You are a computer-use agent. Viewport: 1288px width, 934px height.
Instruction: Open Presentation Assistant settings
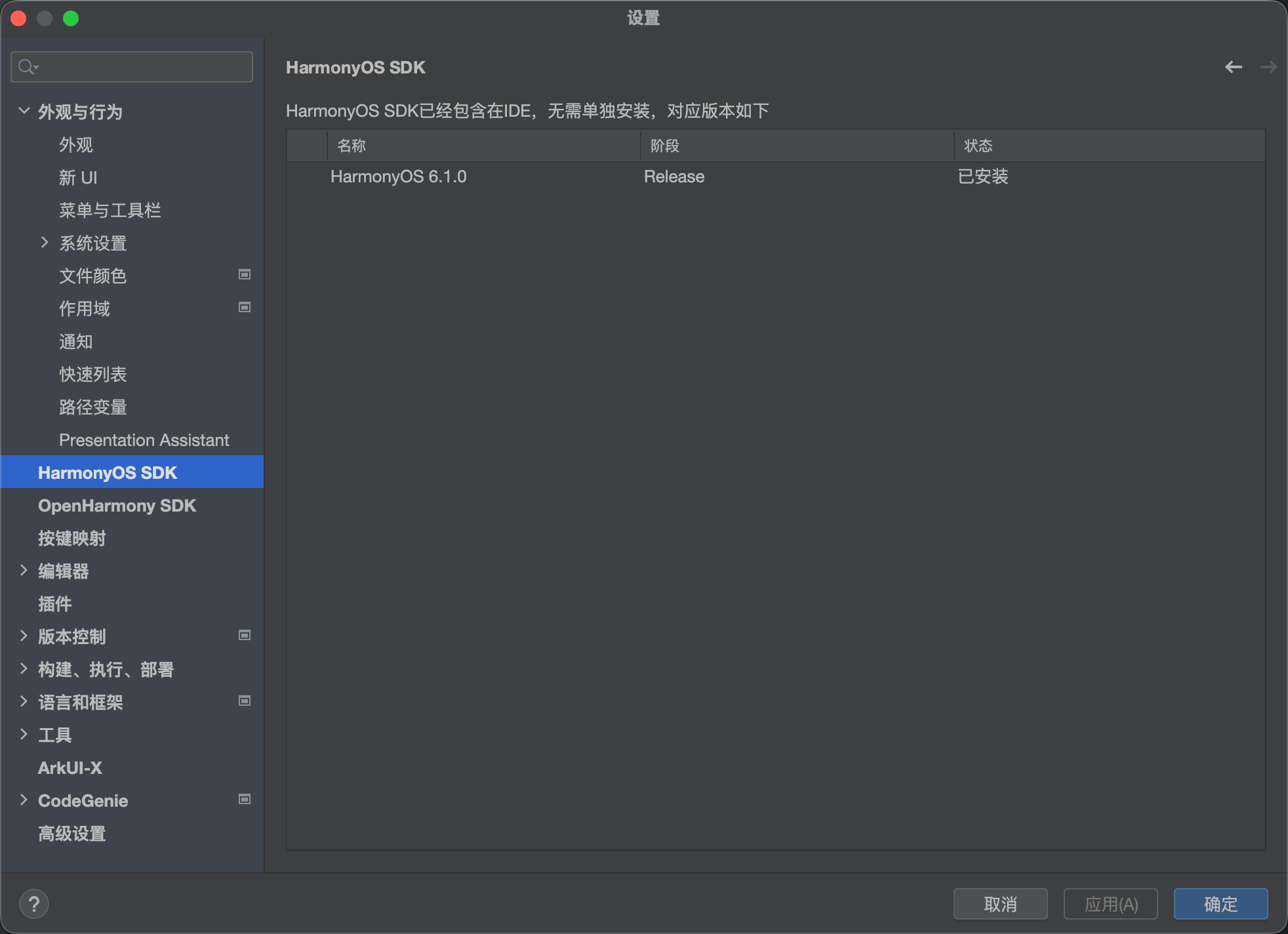tap(144, 440)
